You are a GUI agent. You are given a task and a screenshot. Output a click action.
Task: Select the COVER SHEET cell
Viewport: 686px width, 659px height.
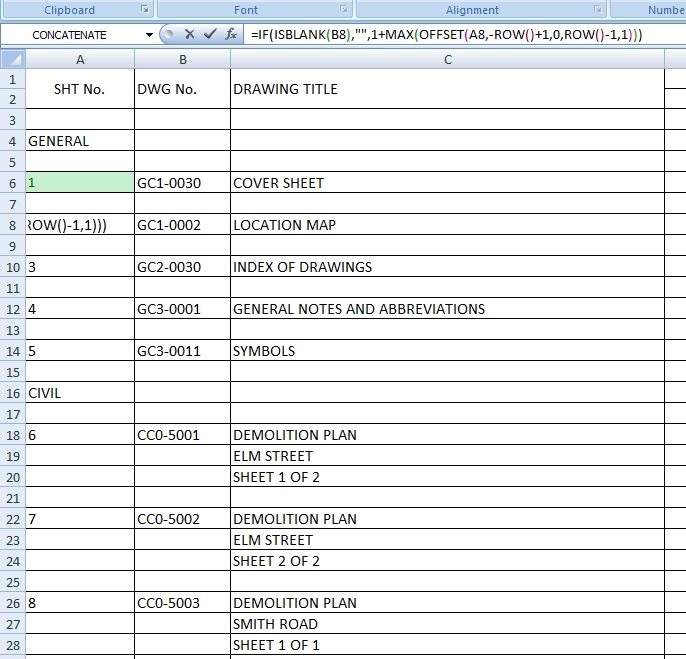point(448,182)
